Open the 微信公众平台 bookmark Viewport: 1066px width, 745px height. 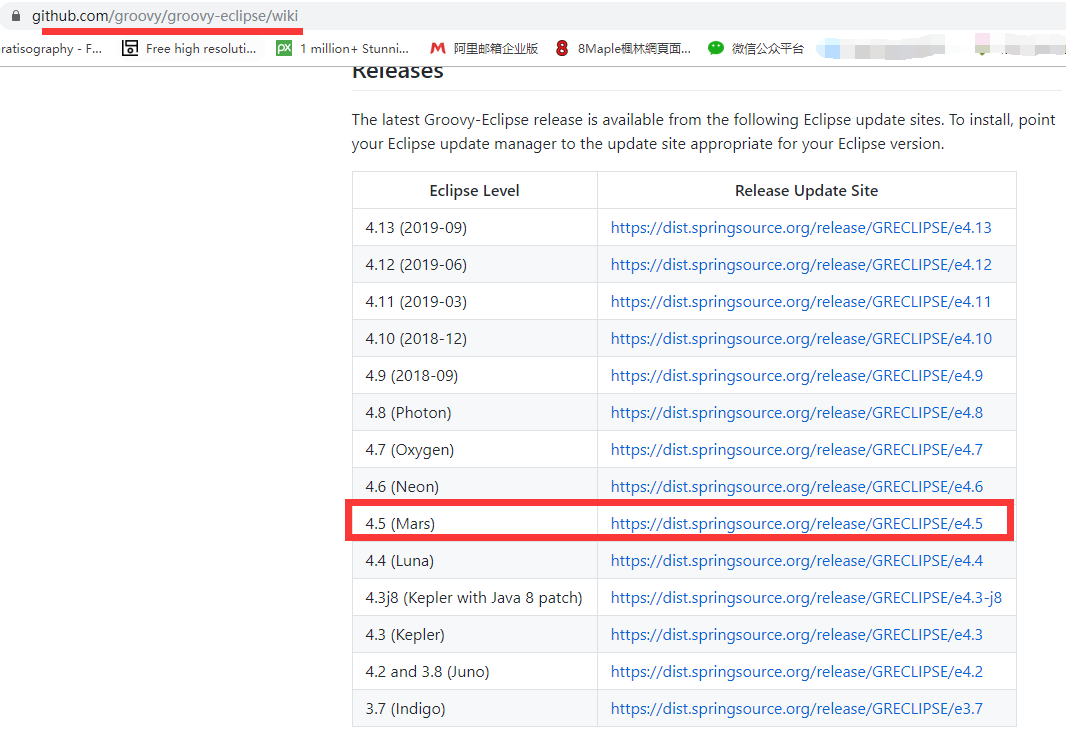tap(755, 48)
